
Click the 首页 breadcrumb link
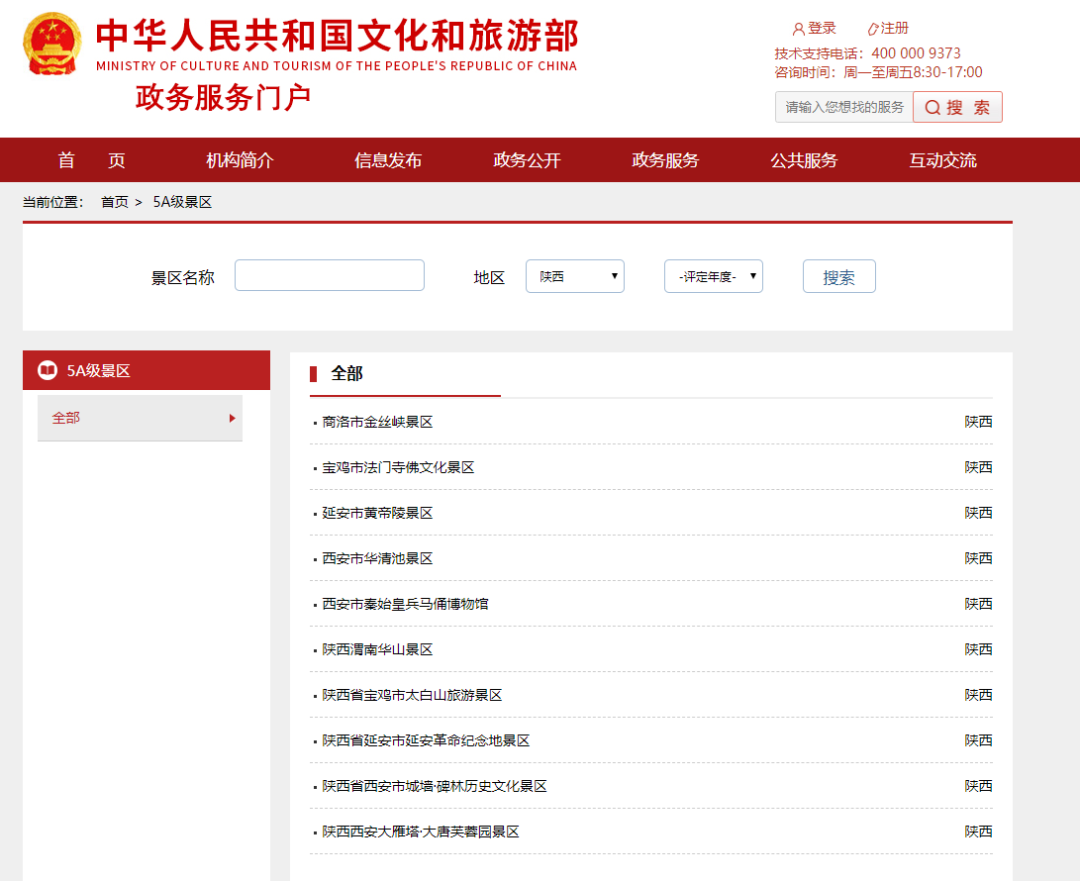coord(114,202)
